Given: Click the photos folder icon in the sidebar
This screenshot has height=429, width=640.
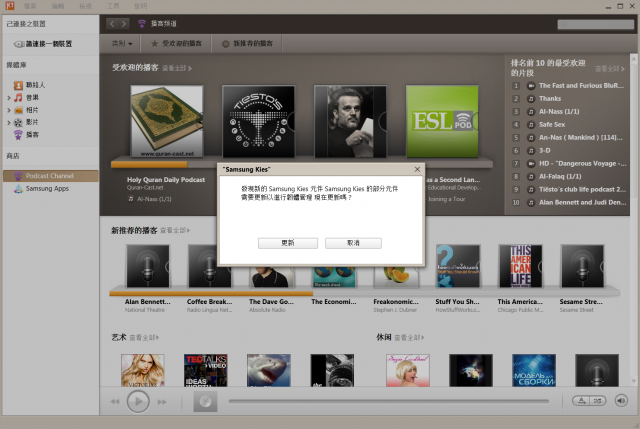Looking at the screenshot, I should pos(18,110).
